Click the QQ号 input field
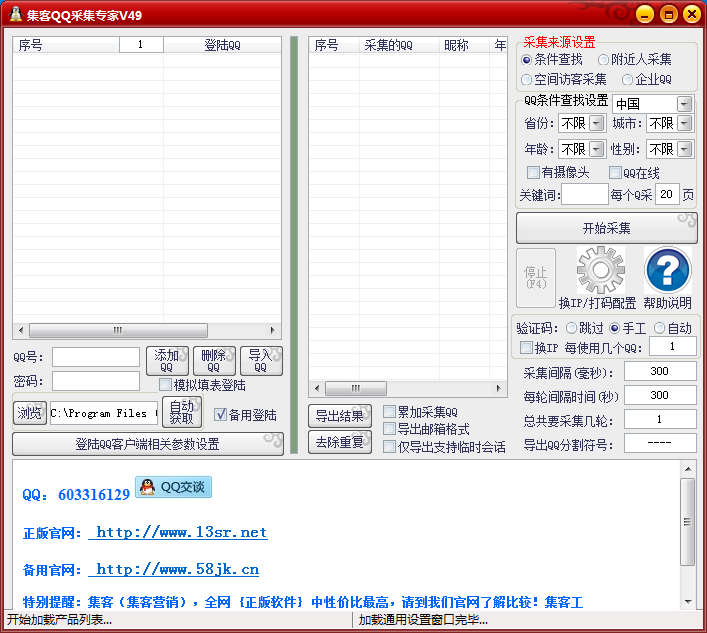Viewport: 707px width, 633px height. pyautogui.click(x=96, y=357)
